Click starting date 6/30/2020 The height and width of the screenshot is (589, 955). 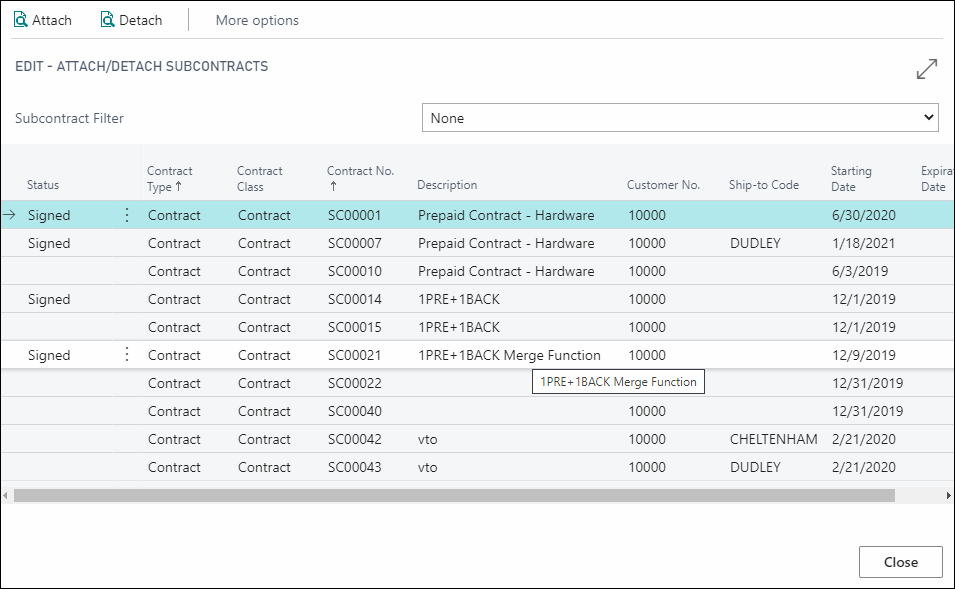[864, 215]
